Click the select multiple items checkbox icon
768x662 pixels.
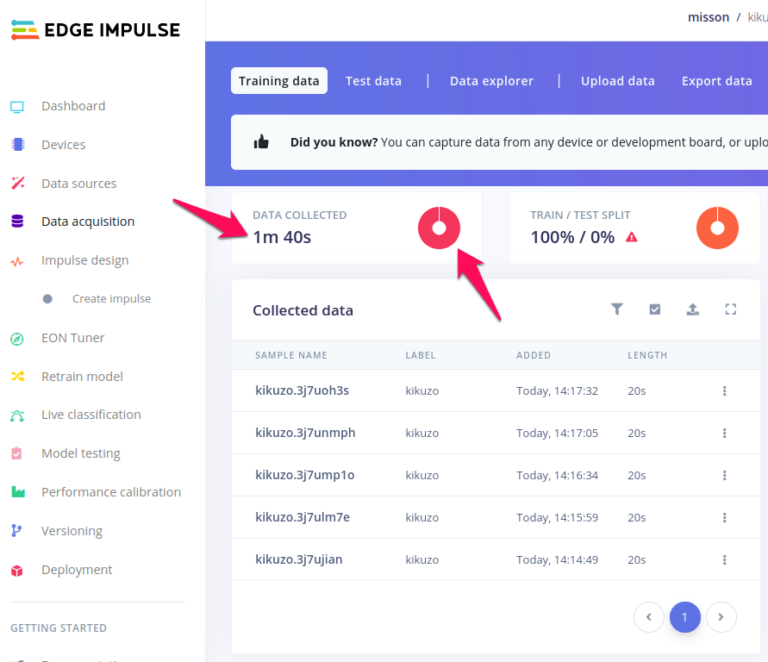[655, 310]
